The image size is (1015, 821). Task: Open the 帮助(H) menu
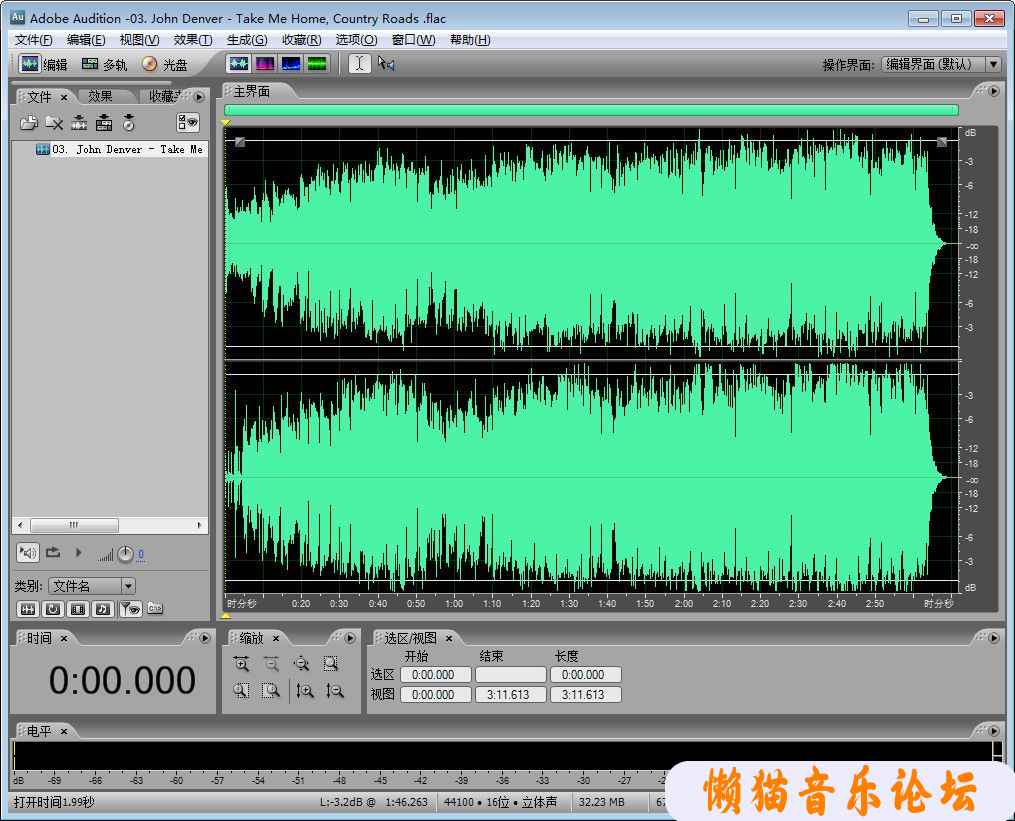(x=470, y=40)
